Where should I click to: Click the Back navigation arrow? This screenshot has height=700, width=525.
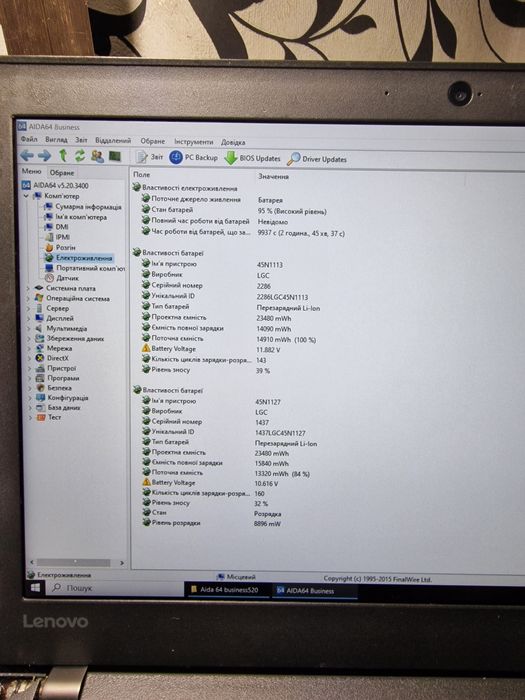point(27,155)
